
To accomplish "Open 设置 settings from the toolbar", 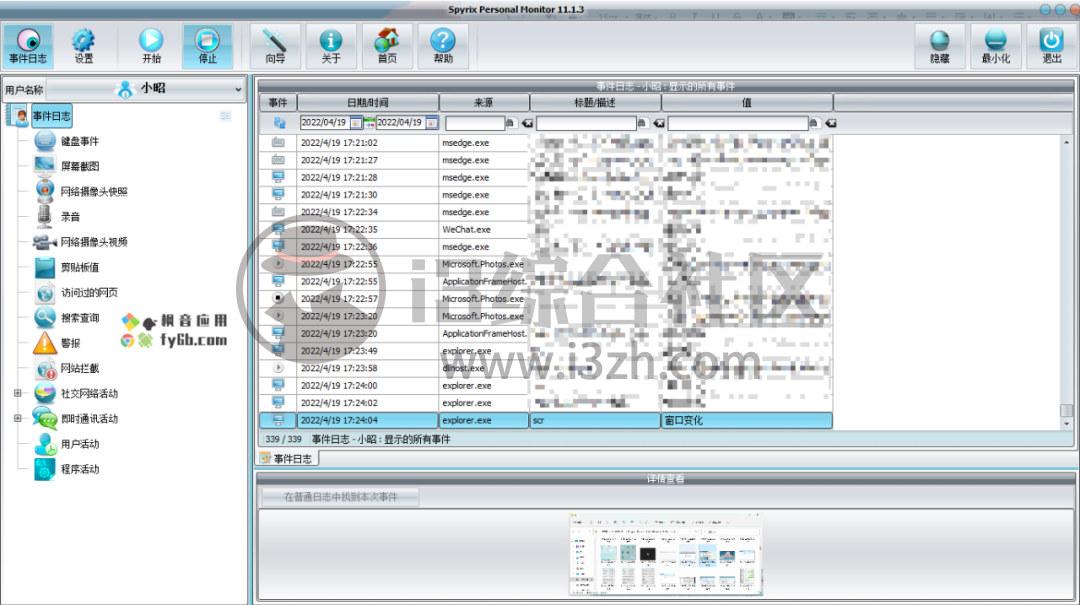I will coord(83,46).
